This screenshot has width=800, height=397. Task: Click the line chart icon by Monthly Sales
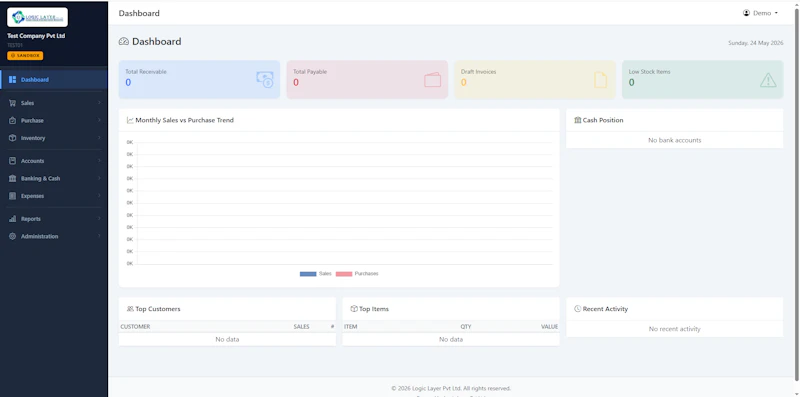point(130,120)
